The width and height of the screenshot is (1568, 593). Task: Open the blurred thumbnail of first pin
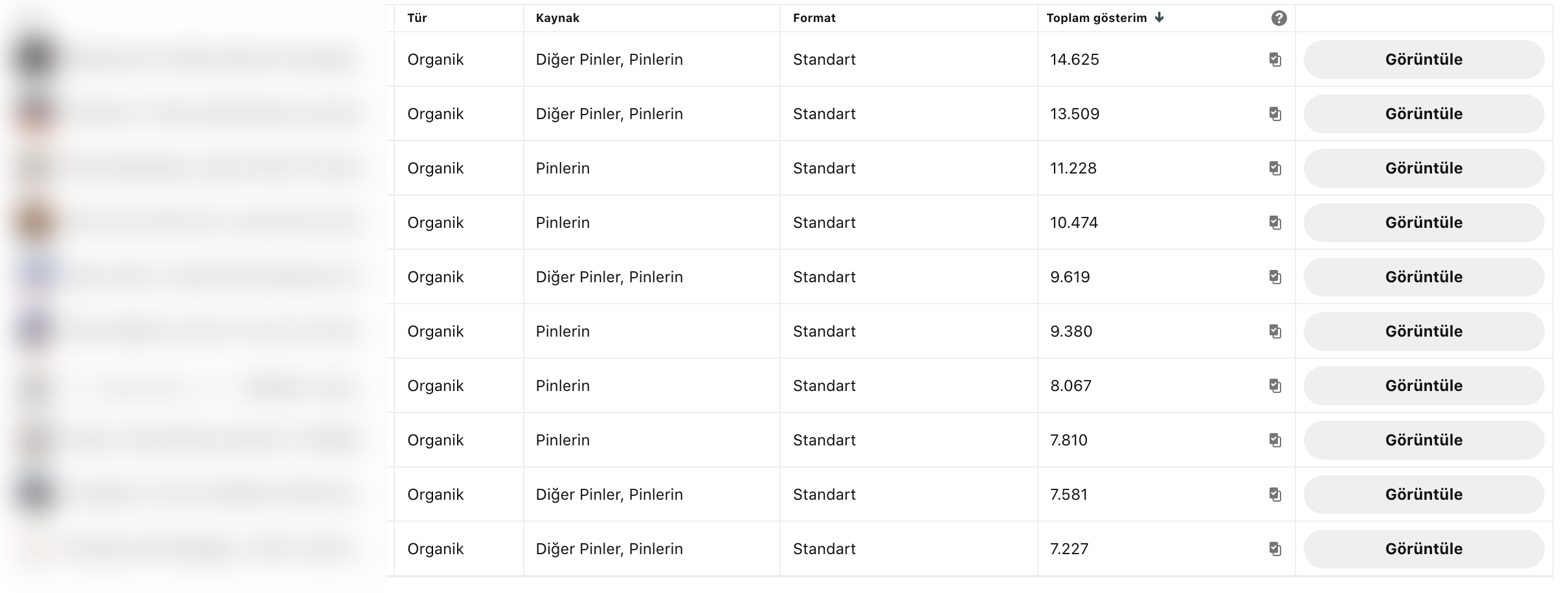(37, 59)
